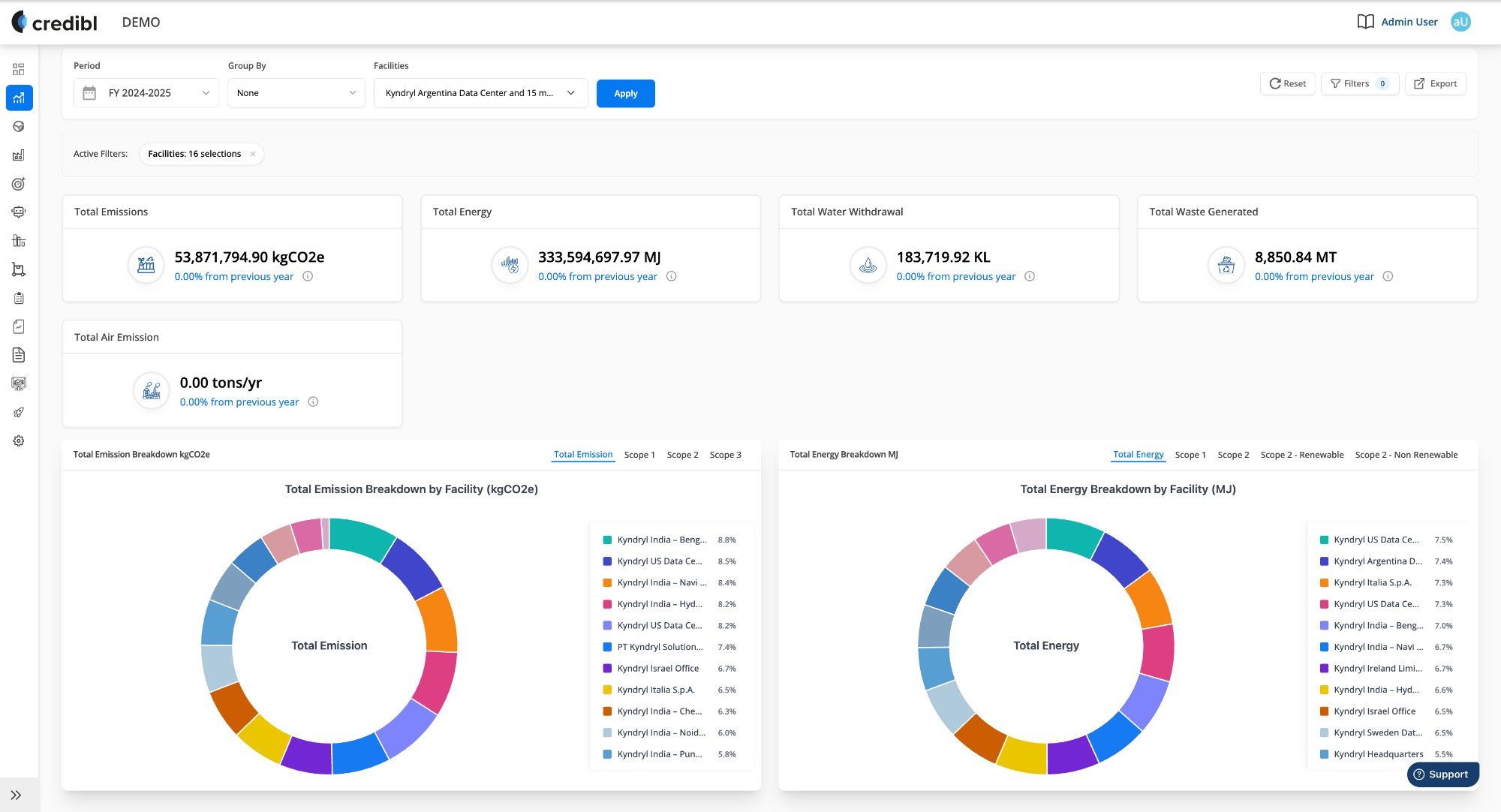
Task: Open the Support help button
Action: click(x=1442, y=774)
